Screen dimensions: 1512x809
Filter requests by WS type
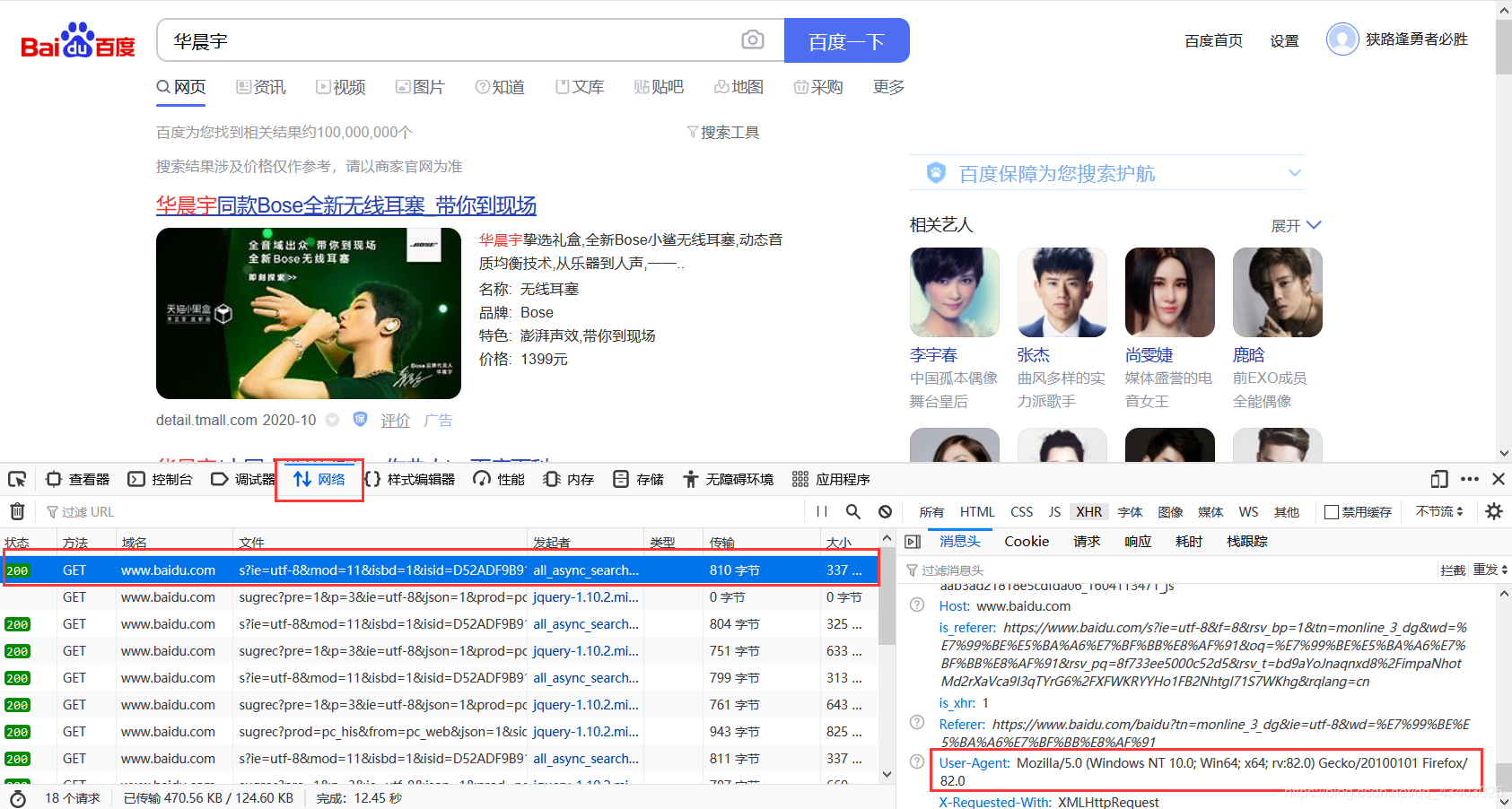(1248, 511)
